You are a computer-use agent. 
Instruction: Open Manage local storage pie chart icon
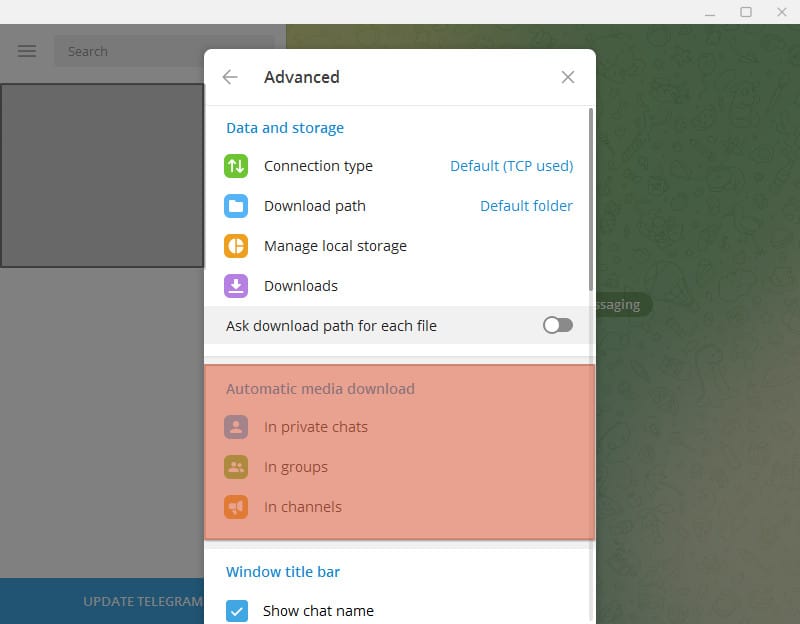pos(236,246)
